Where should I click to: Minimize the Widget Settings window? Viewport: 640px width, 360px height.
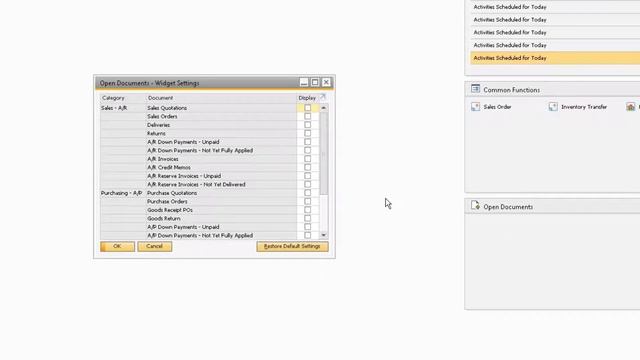(x=304, y=82)
